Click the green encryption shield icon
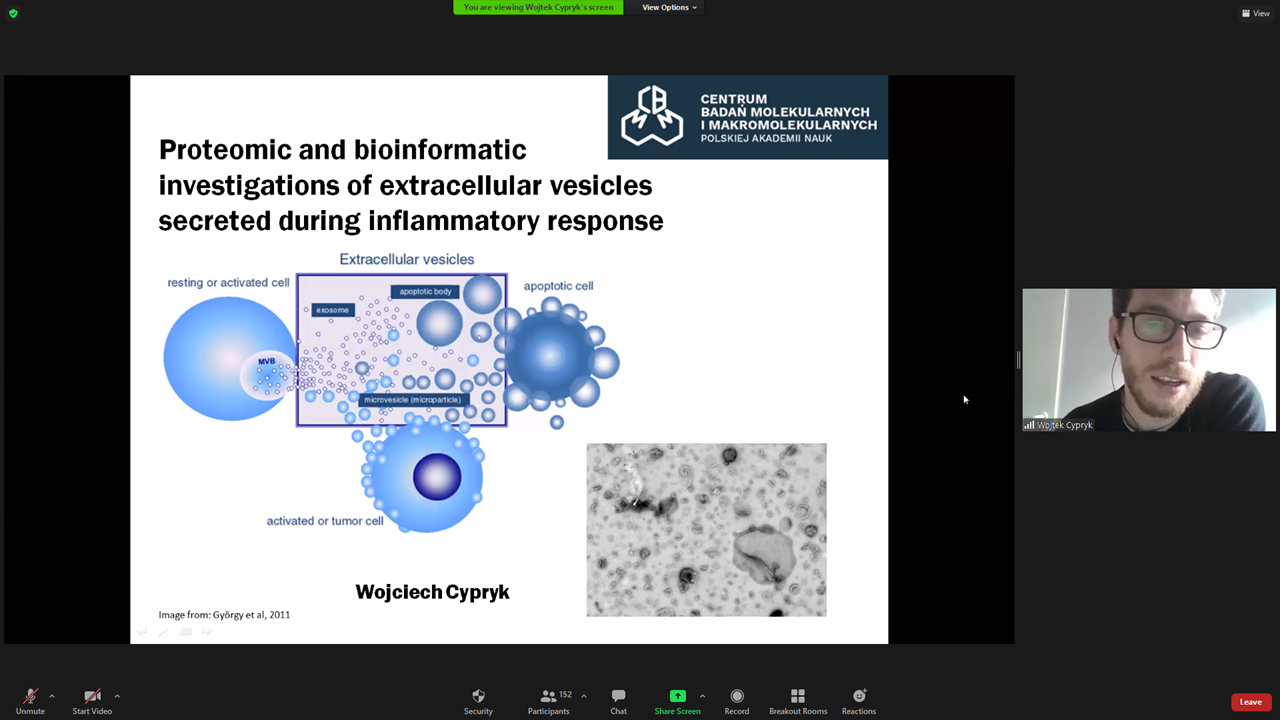The width and height of the screenshot is (1280, 720). [x=13, y=13]
